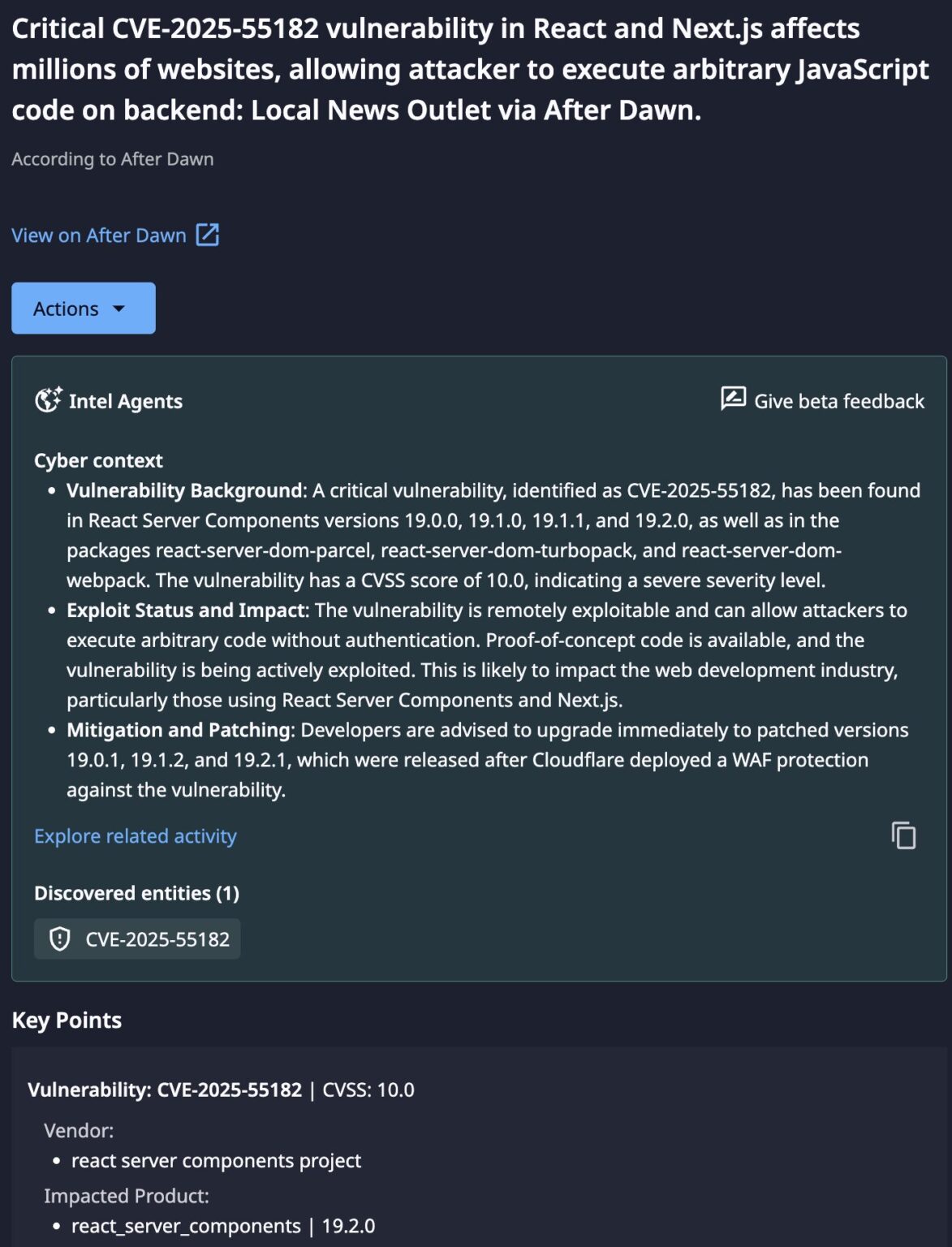Click the Cyber context heading
952x1247 pixels.
pos(98,460)
